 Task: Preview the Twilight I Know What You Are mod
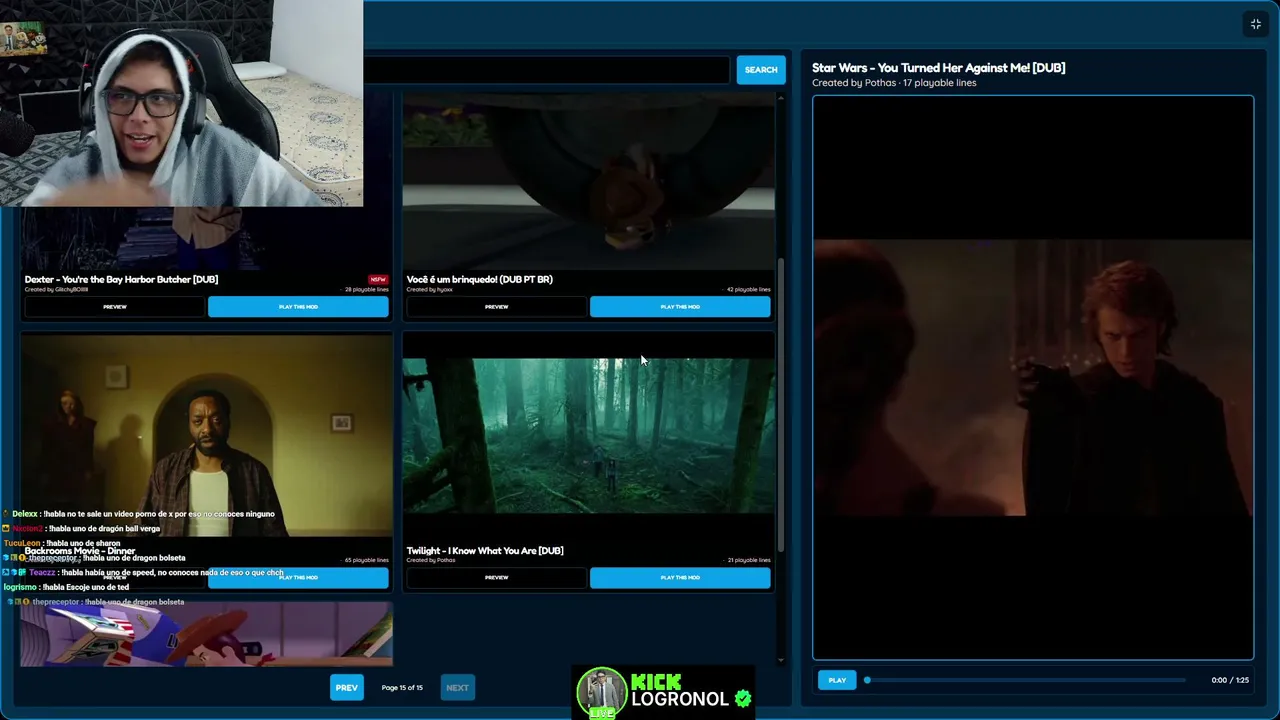tap(496, 578)
